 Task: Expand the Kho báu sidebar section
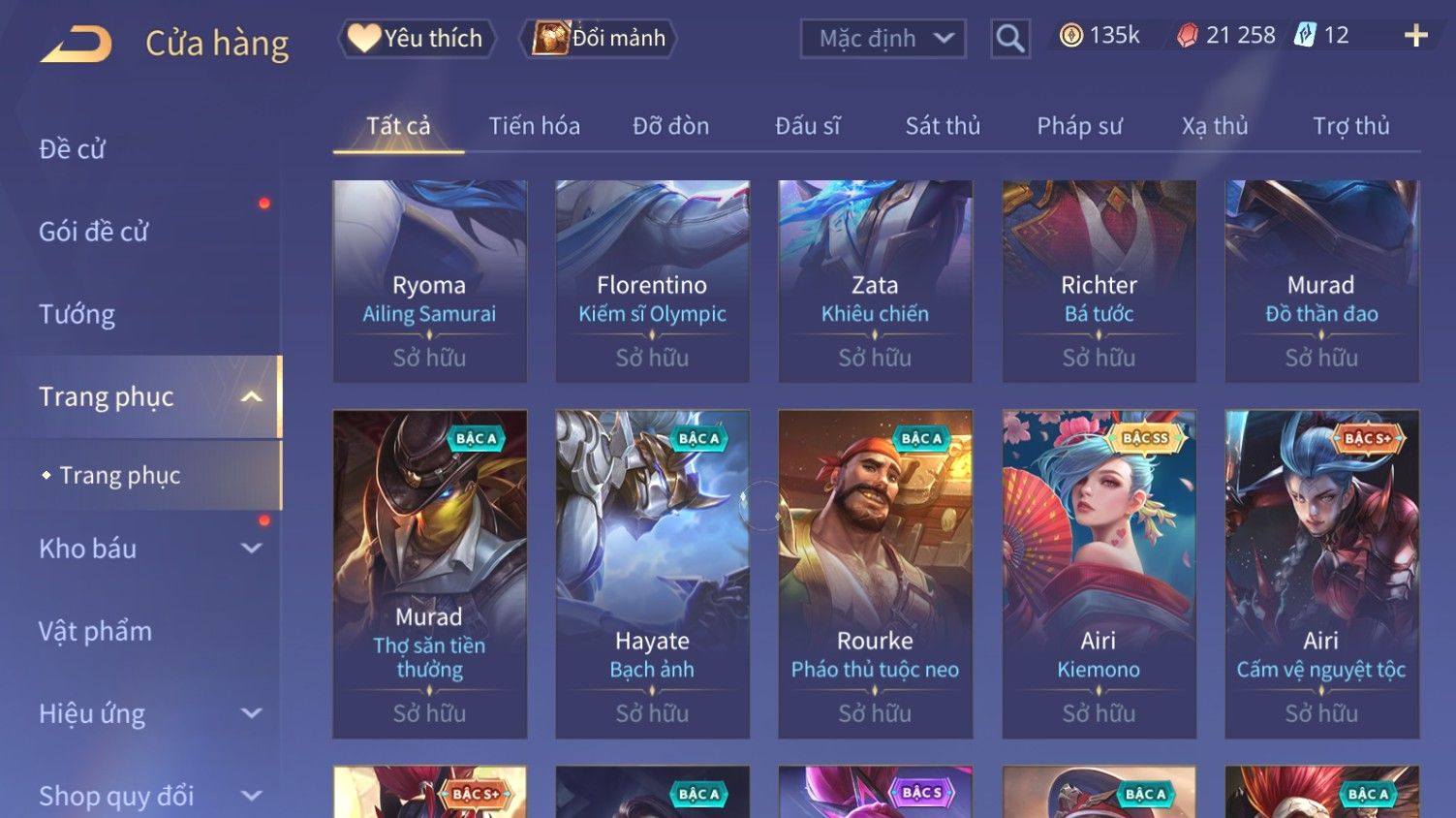click(x=251, y=549)
